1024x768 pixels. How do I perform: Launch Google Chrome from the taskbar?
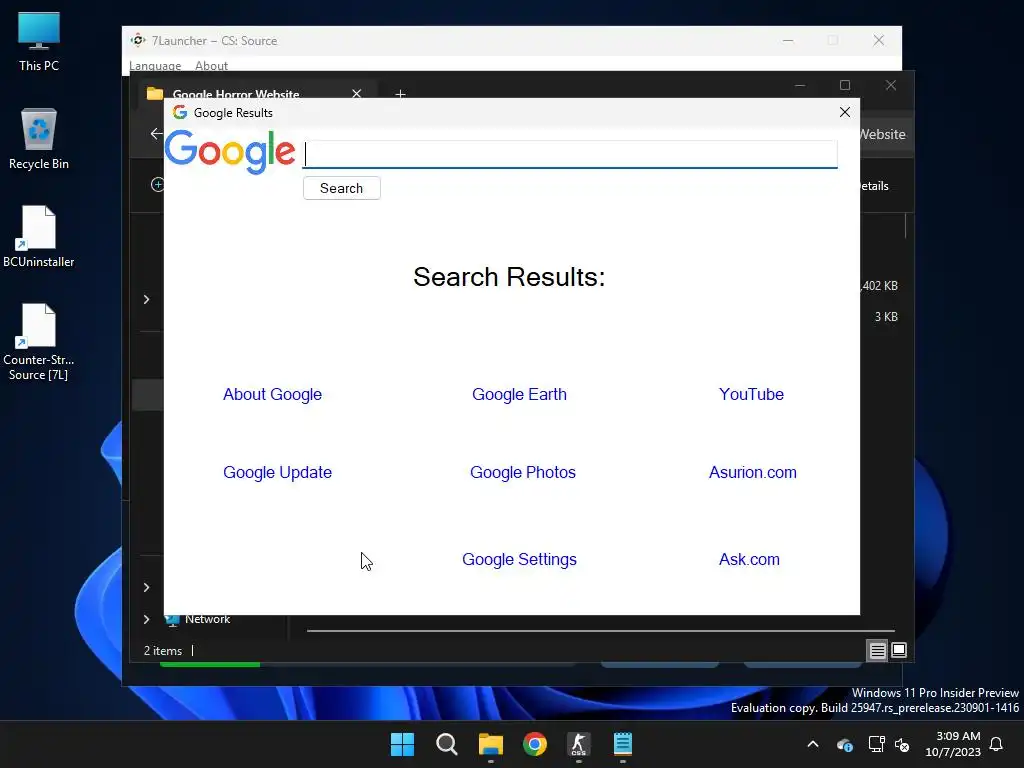tap(535, 744)
